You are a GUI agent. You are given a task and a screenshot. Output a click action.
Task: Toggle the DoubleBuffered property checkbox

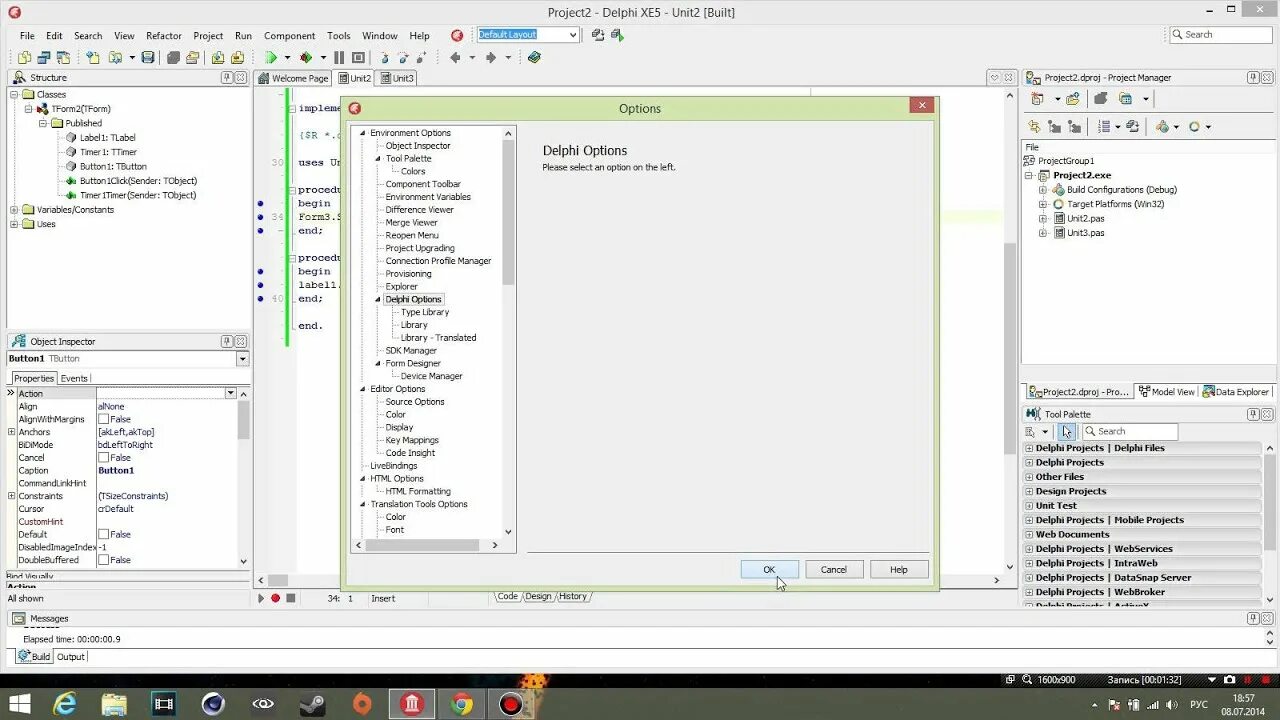(103, 560)
